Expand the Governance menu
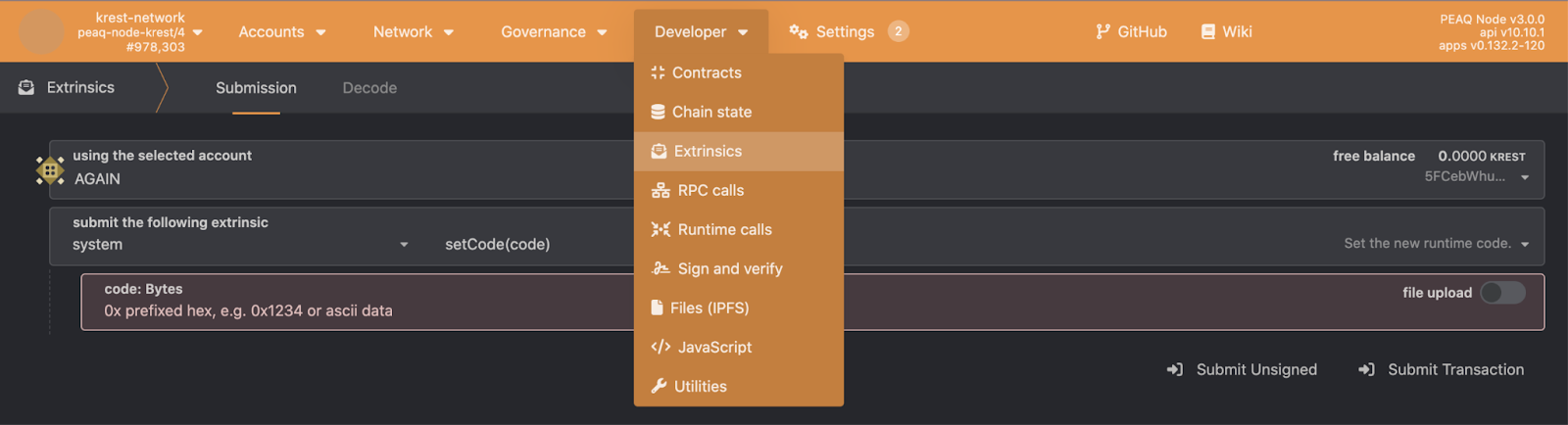 click(x=554, y=31)
